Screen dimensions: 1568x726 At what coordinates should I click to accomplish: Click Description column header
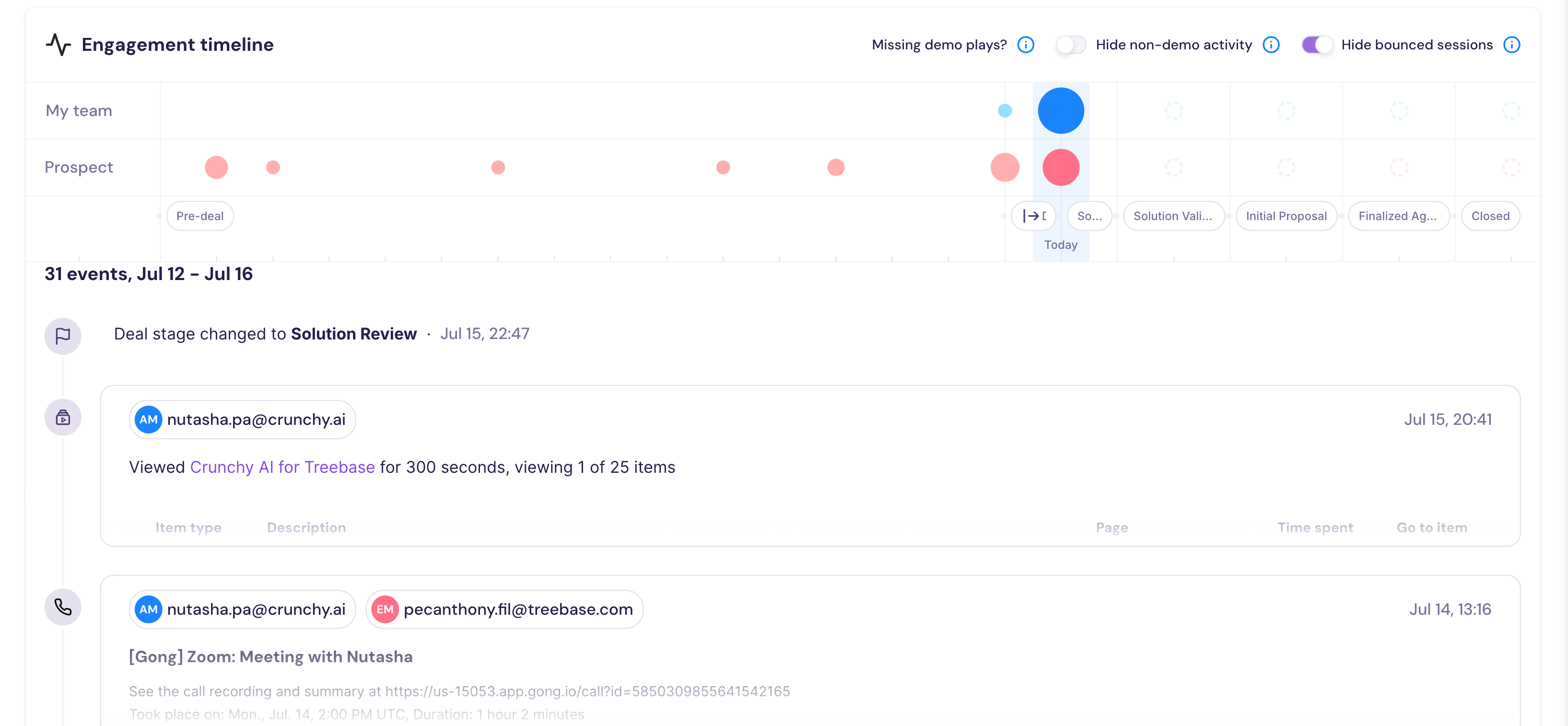[306, 527]
